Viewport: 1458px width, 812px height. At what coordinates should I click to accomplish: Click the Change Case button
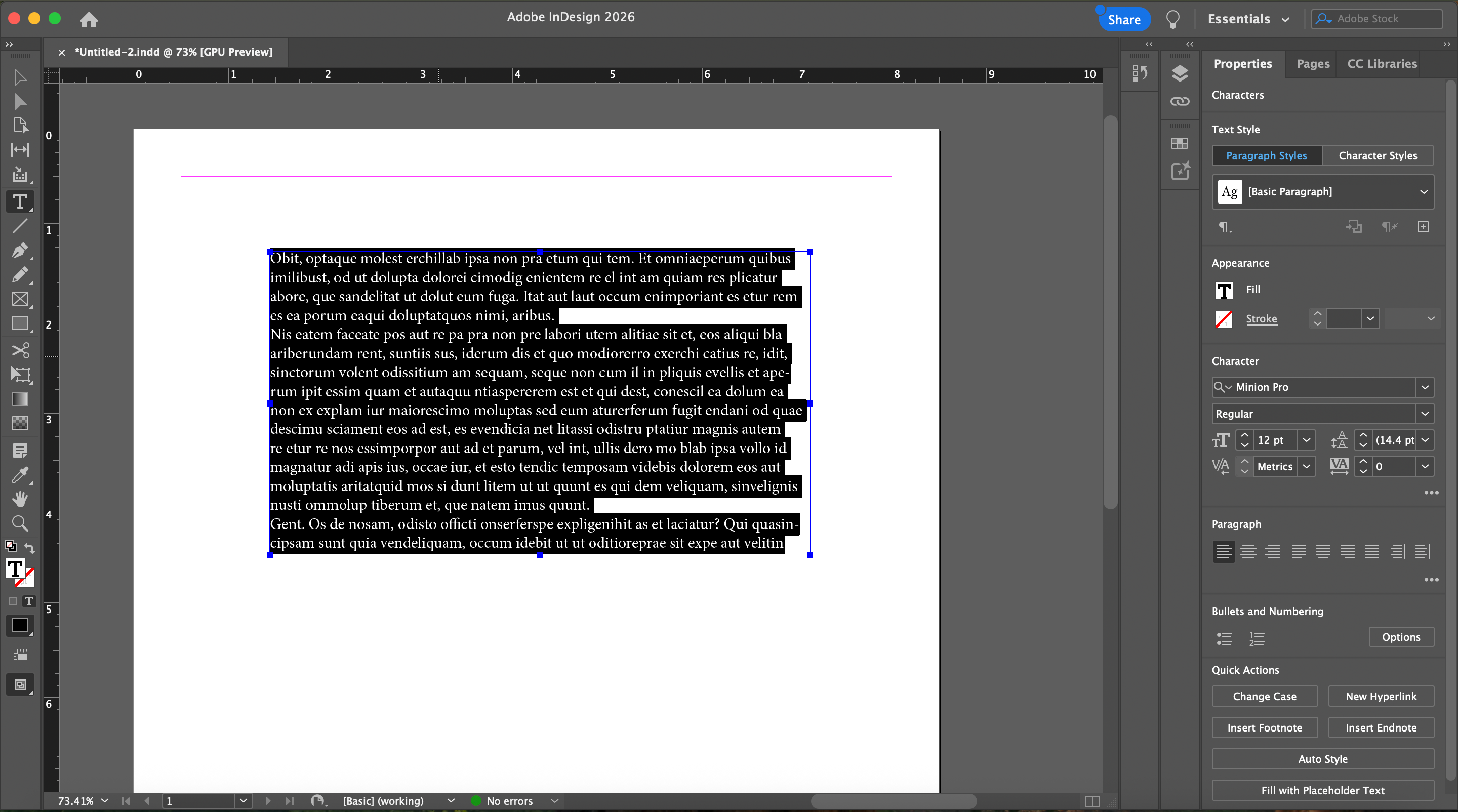pyautogui.click(x=1265, y=697)
